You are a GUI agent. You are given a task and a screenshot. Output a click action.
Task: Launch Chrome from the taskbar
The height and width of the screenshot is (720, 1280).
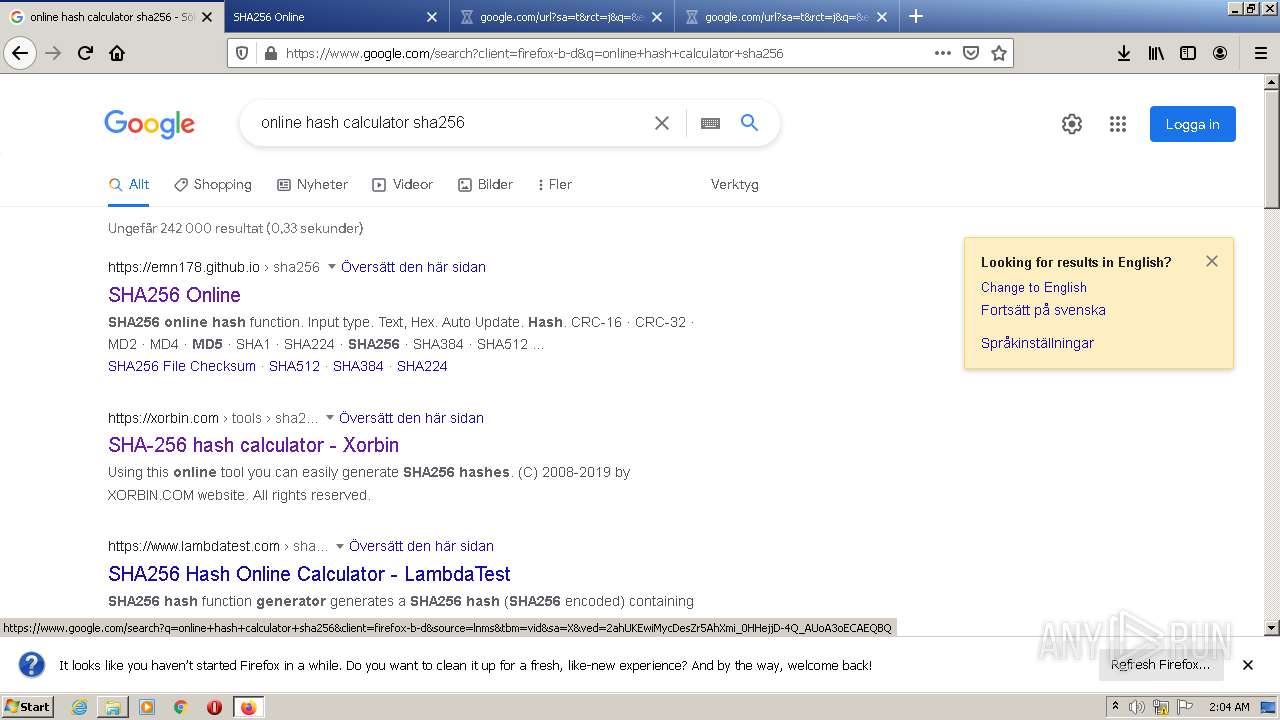click(181, 707)
